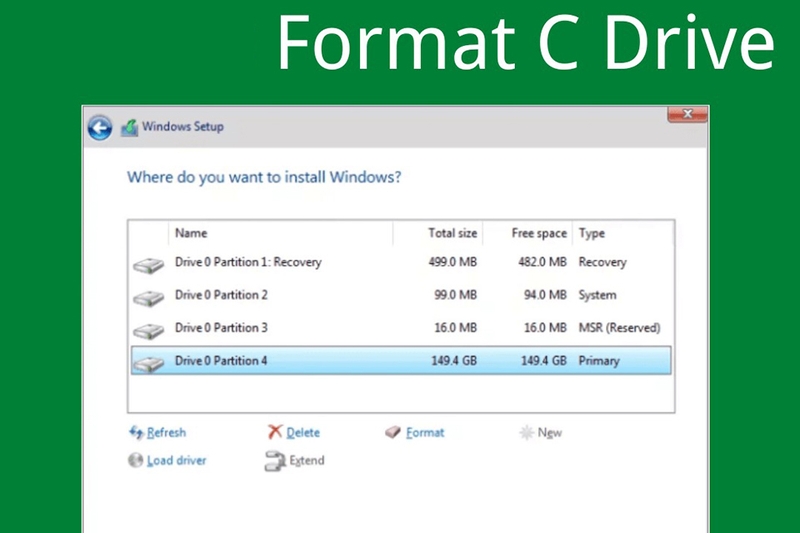
Task: Click the Format eraser icon
Action: (393, 432)
